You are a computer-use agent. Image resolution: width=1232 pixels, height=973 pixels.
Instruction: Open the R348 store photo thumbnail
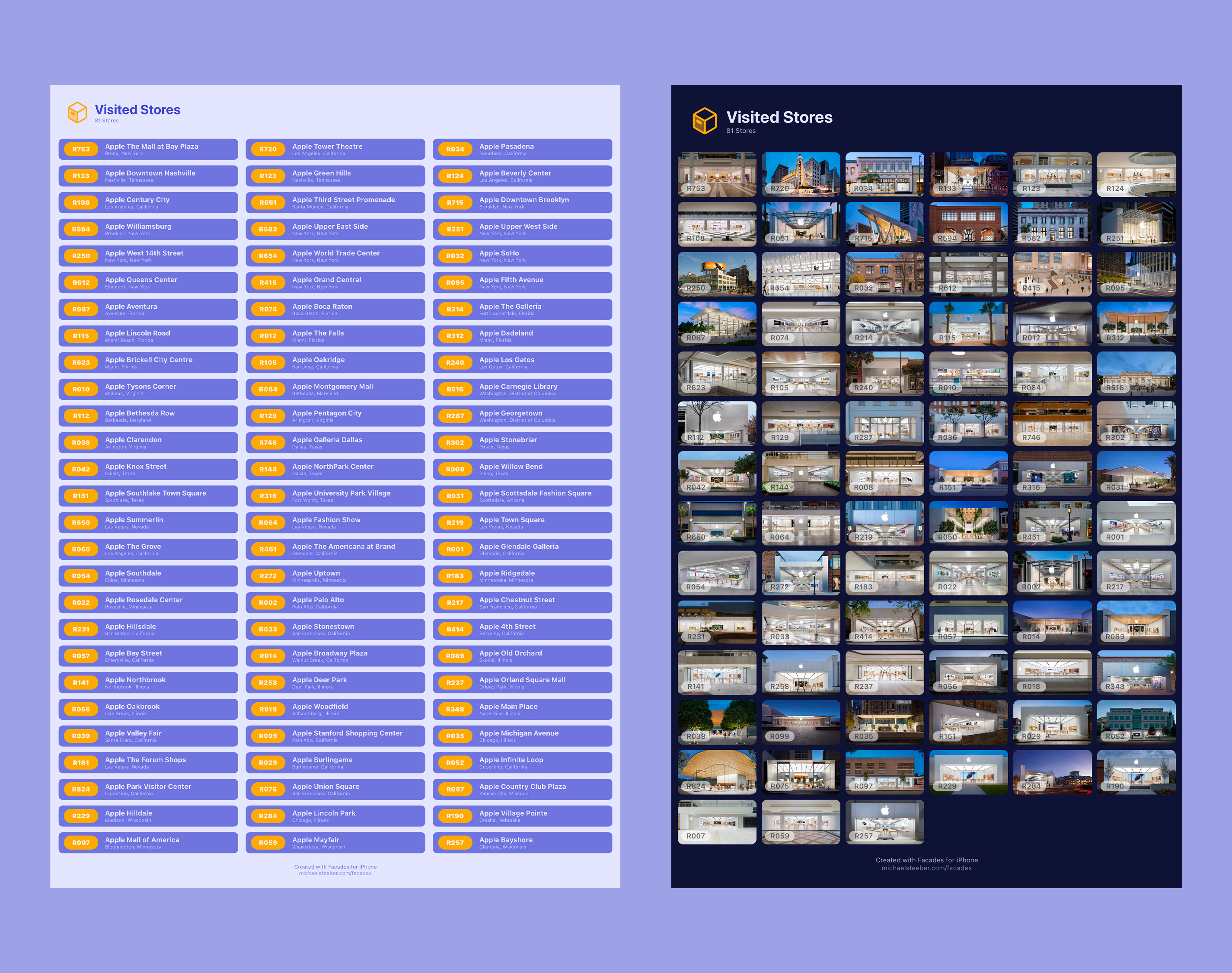tap(1136, 673)
